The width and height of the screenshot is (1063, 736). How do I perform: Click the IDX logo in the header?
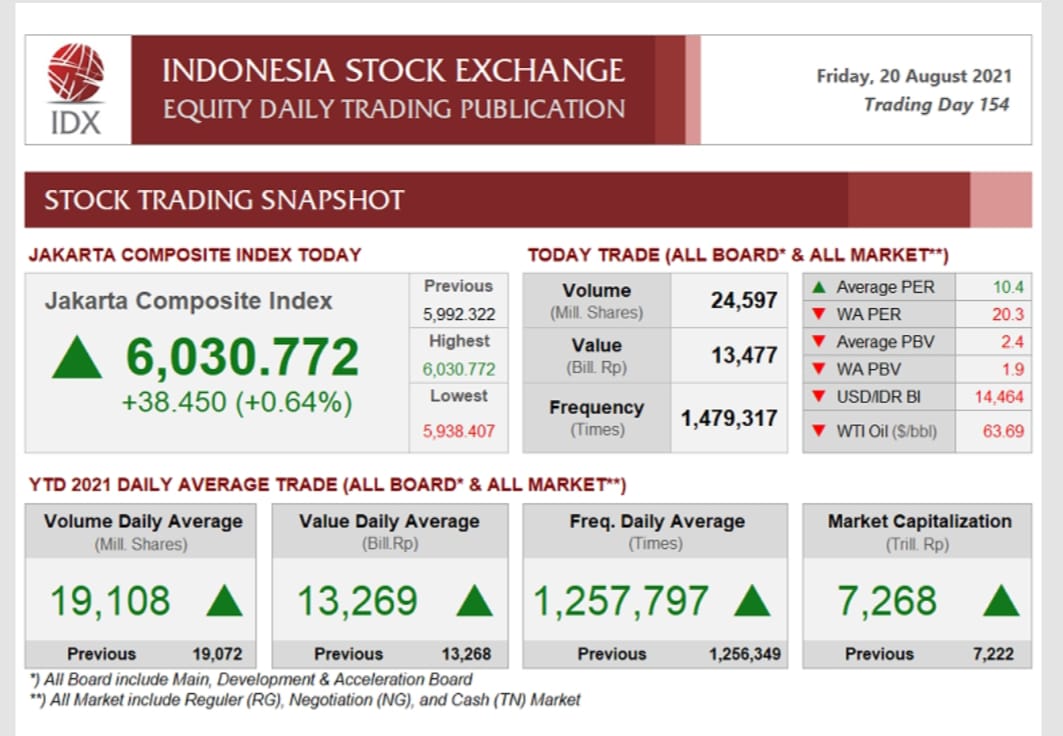(x=77, y=89)
